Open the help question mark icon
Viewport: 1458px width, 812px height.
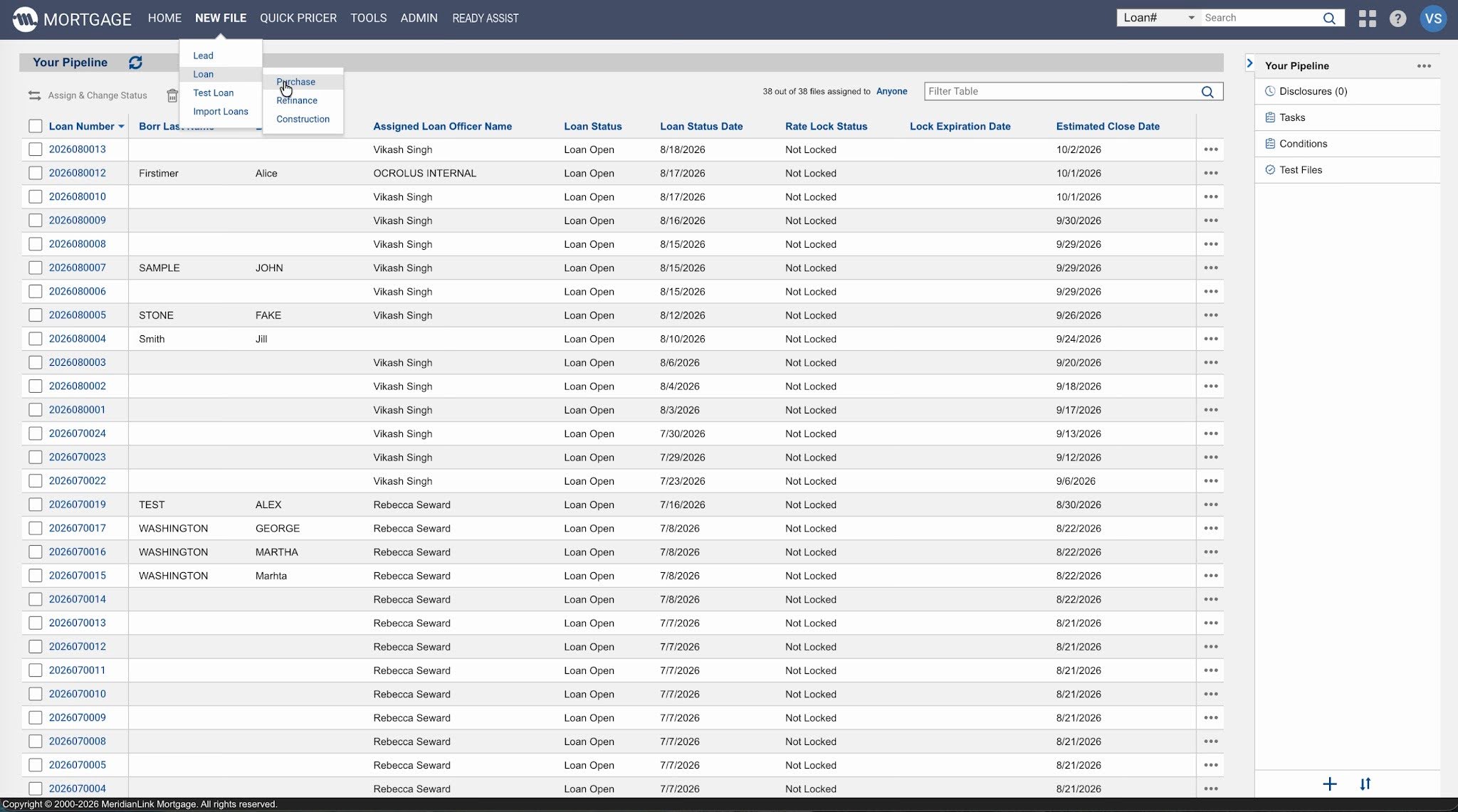click(1397, 19)
